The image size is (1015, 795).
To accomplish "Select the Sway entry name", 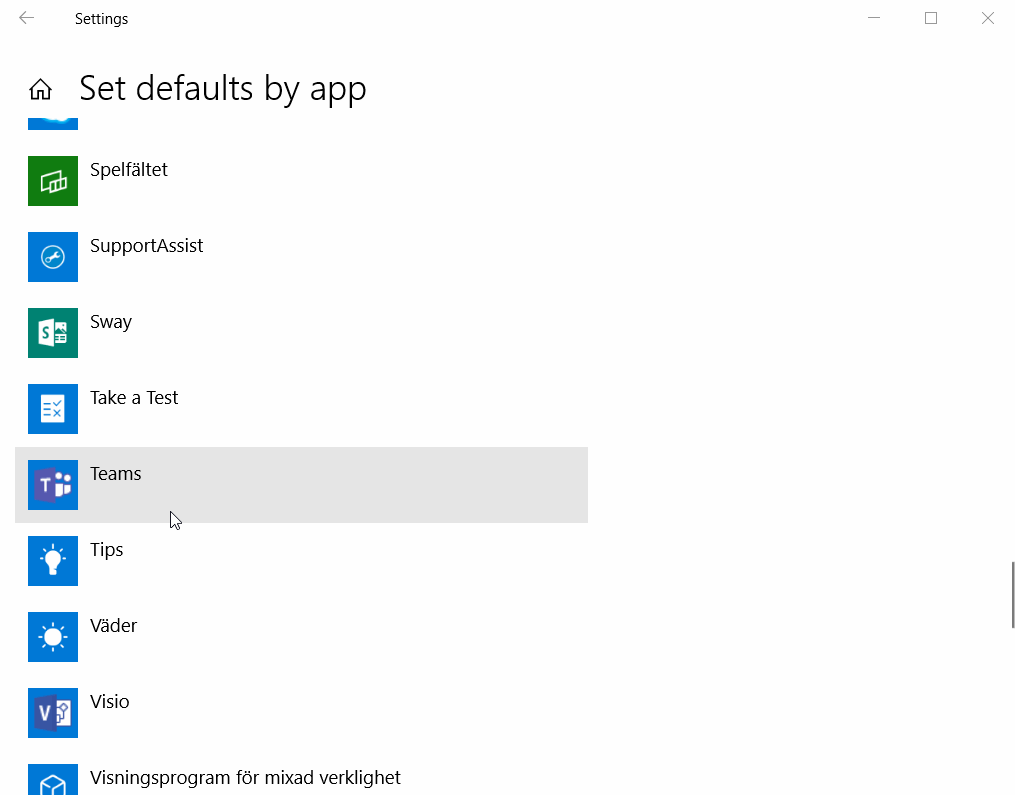I will 111,322.
